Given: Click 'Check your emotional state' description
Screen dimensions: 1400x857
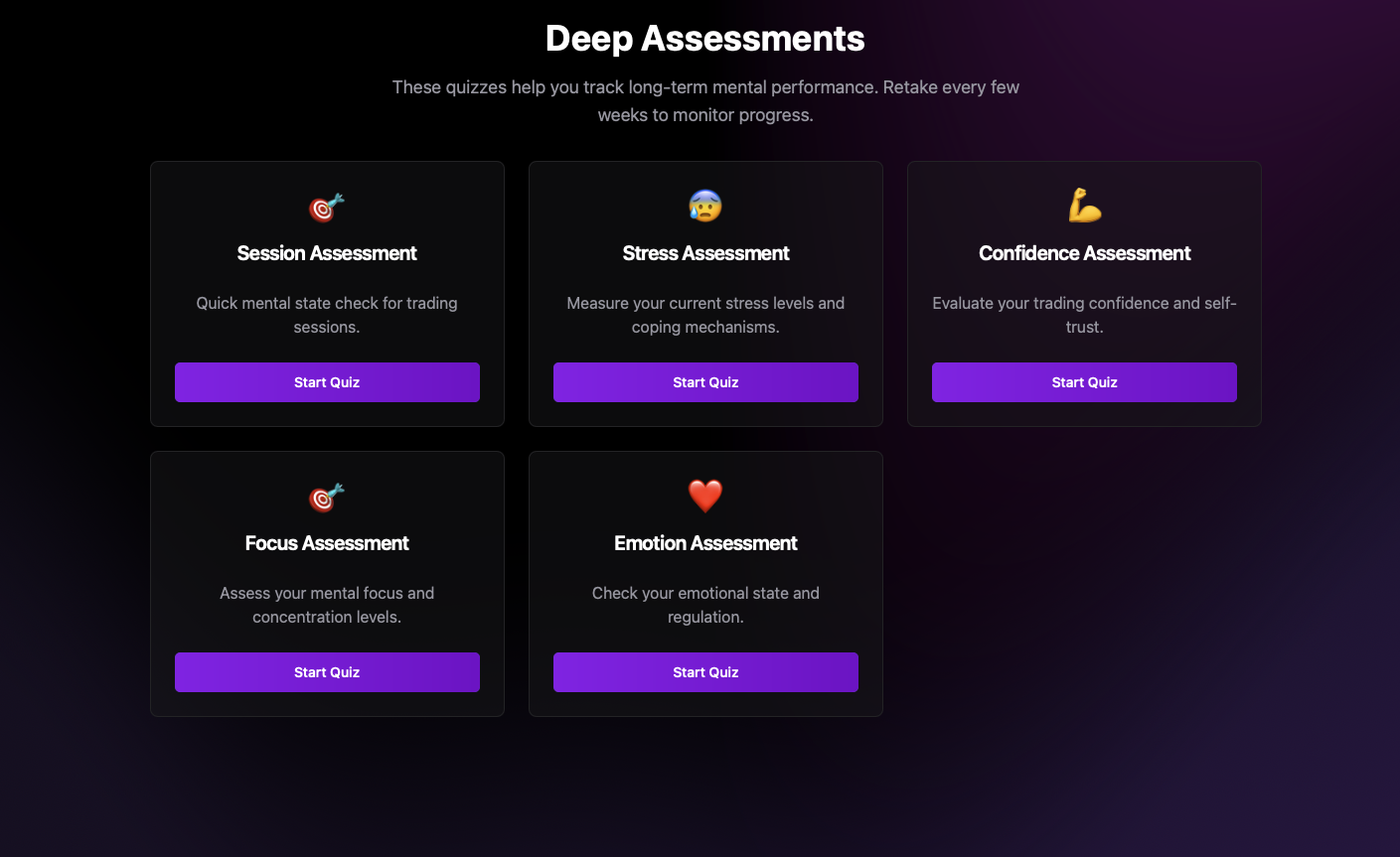Looking at the screenshot, I should [x=705, y=605].
